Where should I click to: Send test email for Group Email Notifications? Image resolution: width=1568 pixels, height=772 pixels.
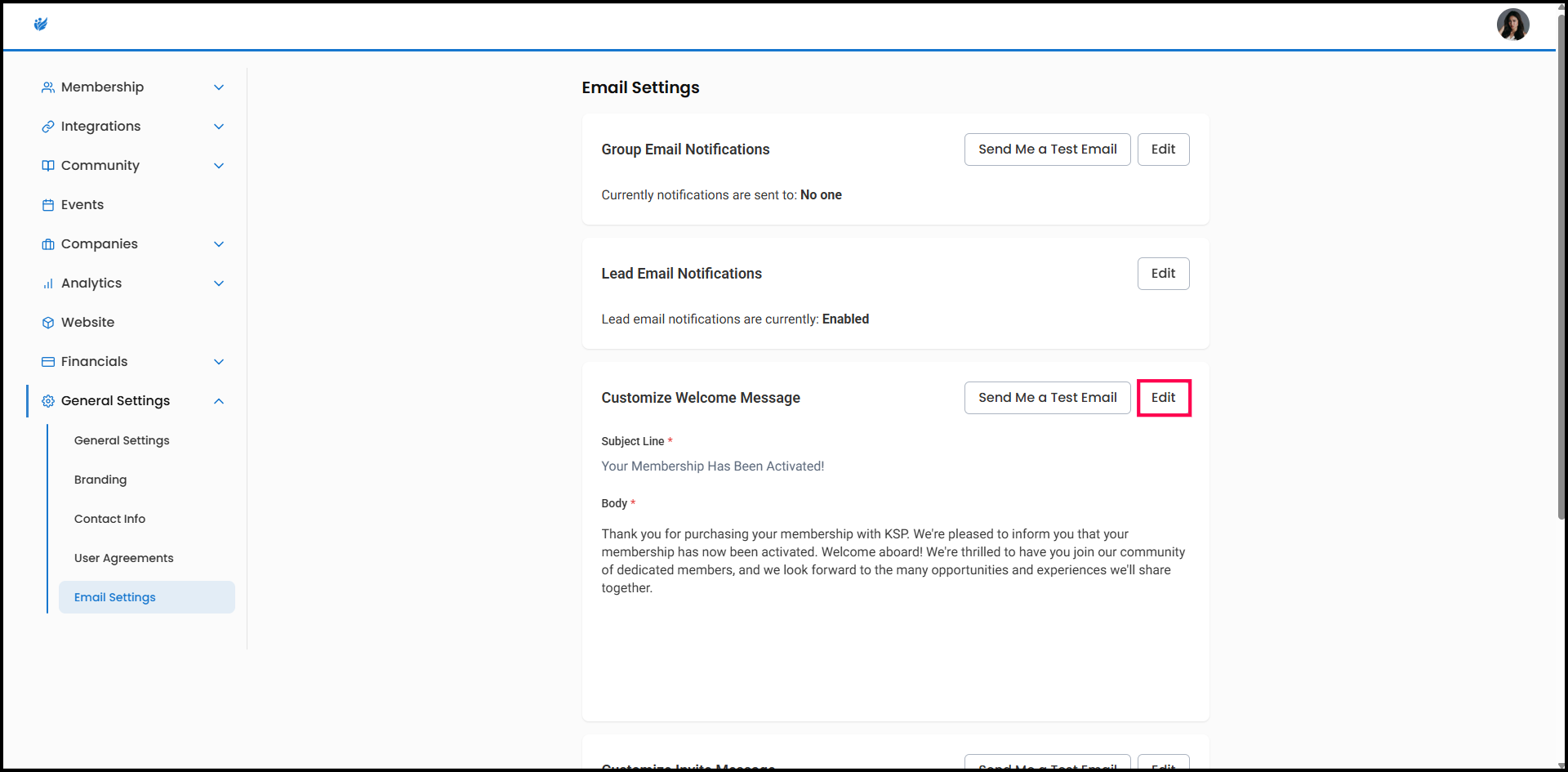coord(1047,149)
